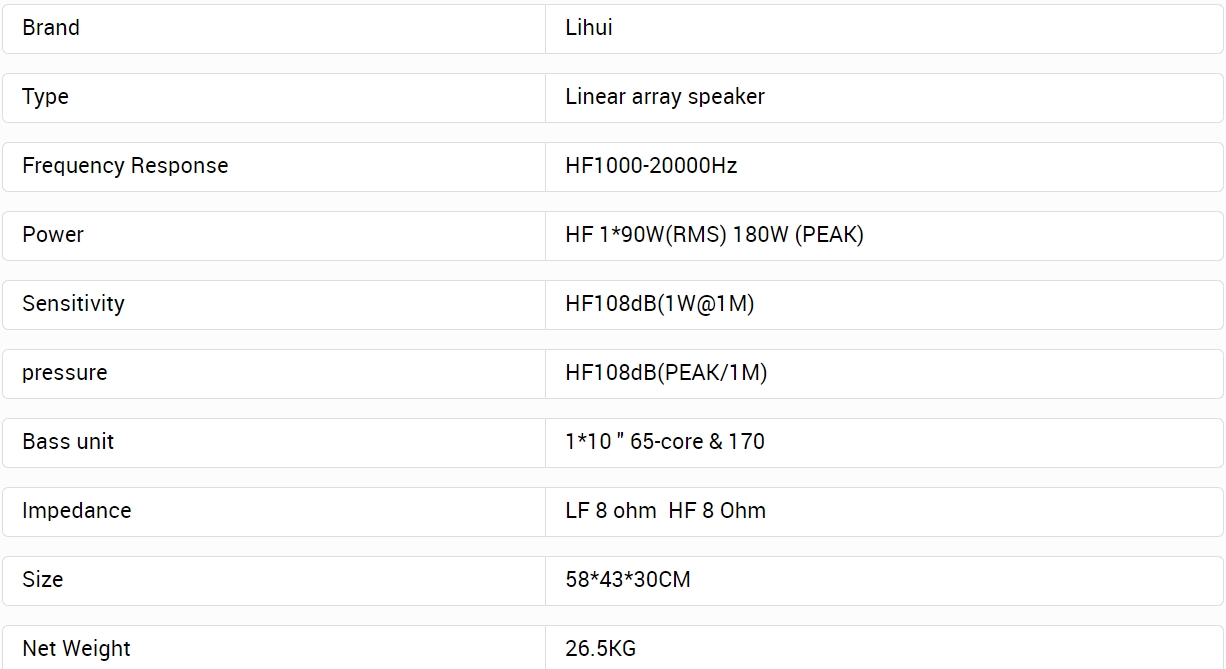The height and width of the screenshot is (669, 1226).
Task: Click the Linear array speaker value
Action: (x=665, y=97)
